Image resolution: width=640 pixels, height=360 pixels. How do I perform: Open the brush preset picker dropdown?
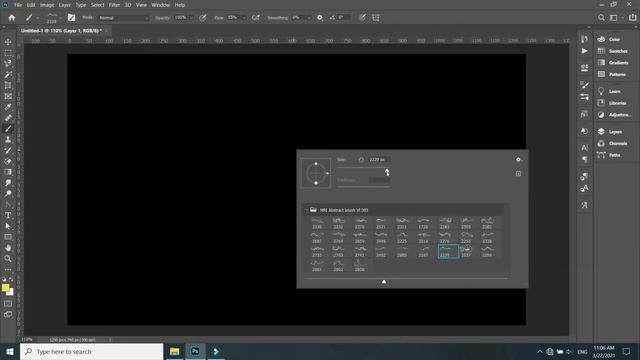tap(60, 18)
